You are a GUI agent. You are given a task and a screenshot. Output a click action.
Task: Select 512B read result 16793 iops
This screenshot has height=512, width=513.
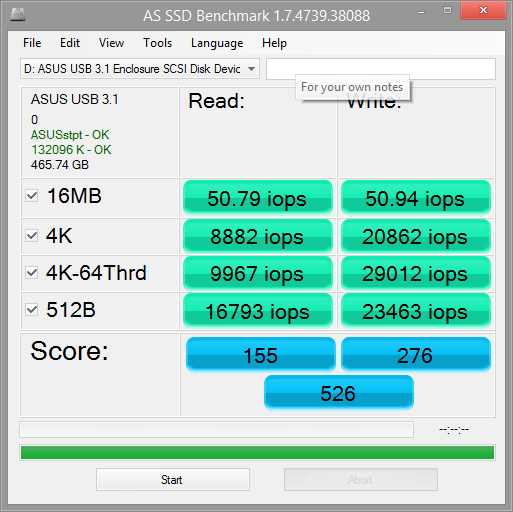tap(258, 311)
